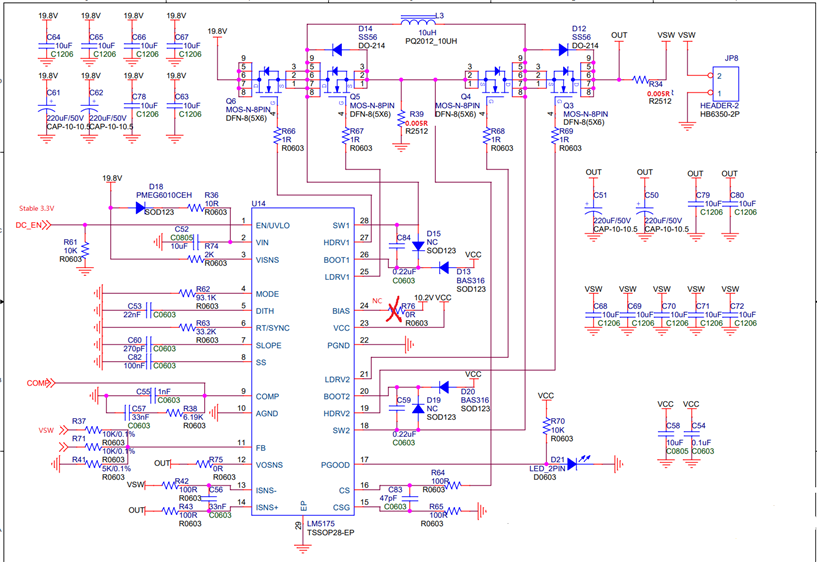Select the JP8 header connector box

click(x=726, y=83)
